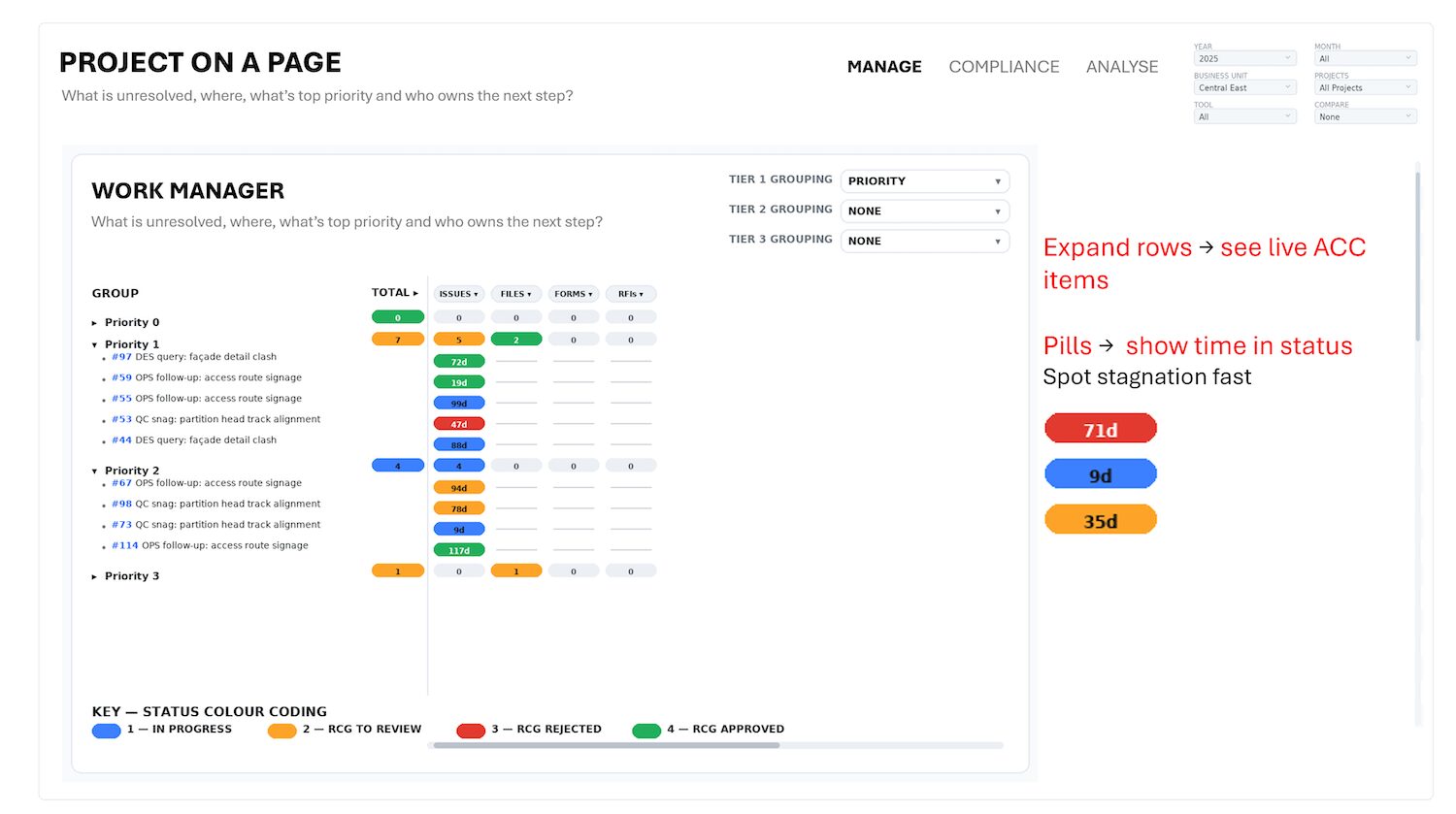The image size is (1456, 814).
Task: Open the Tier 1 Grouping dropdown
Action: pyautogui.click(x=923, y=180)
